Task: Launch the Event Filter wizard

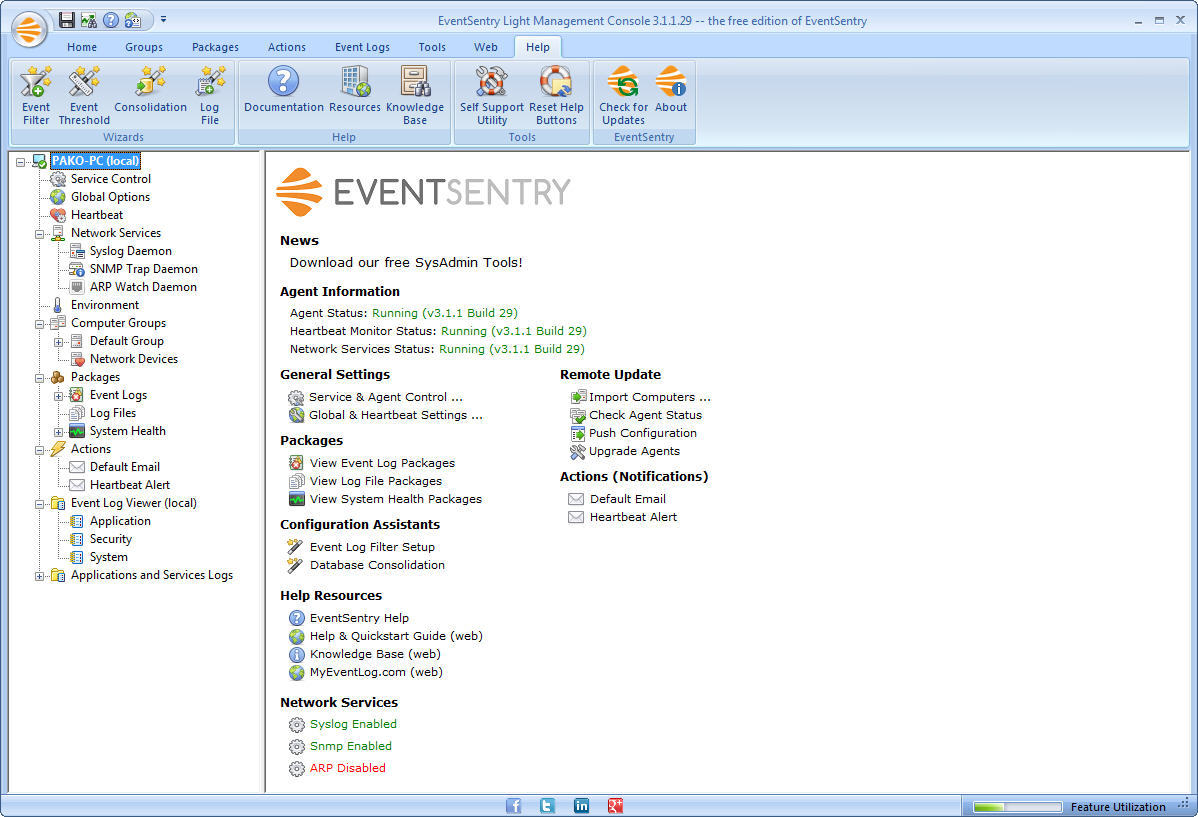Action: click(35, 96)
